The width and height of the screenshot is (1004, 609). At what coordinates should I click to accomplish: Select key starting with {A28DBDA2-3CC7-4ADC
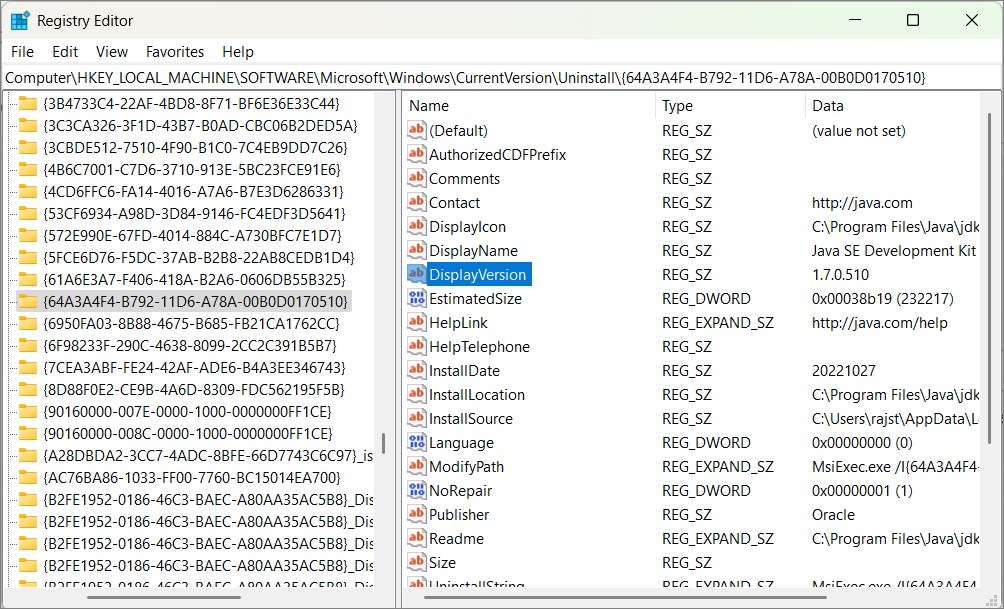(x=208, y=456)
